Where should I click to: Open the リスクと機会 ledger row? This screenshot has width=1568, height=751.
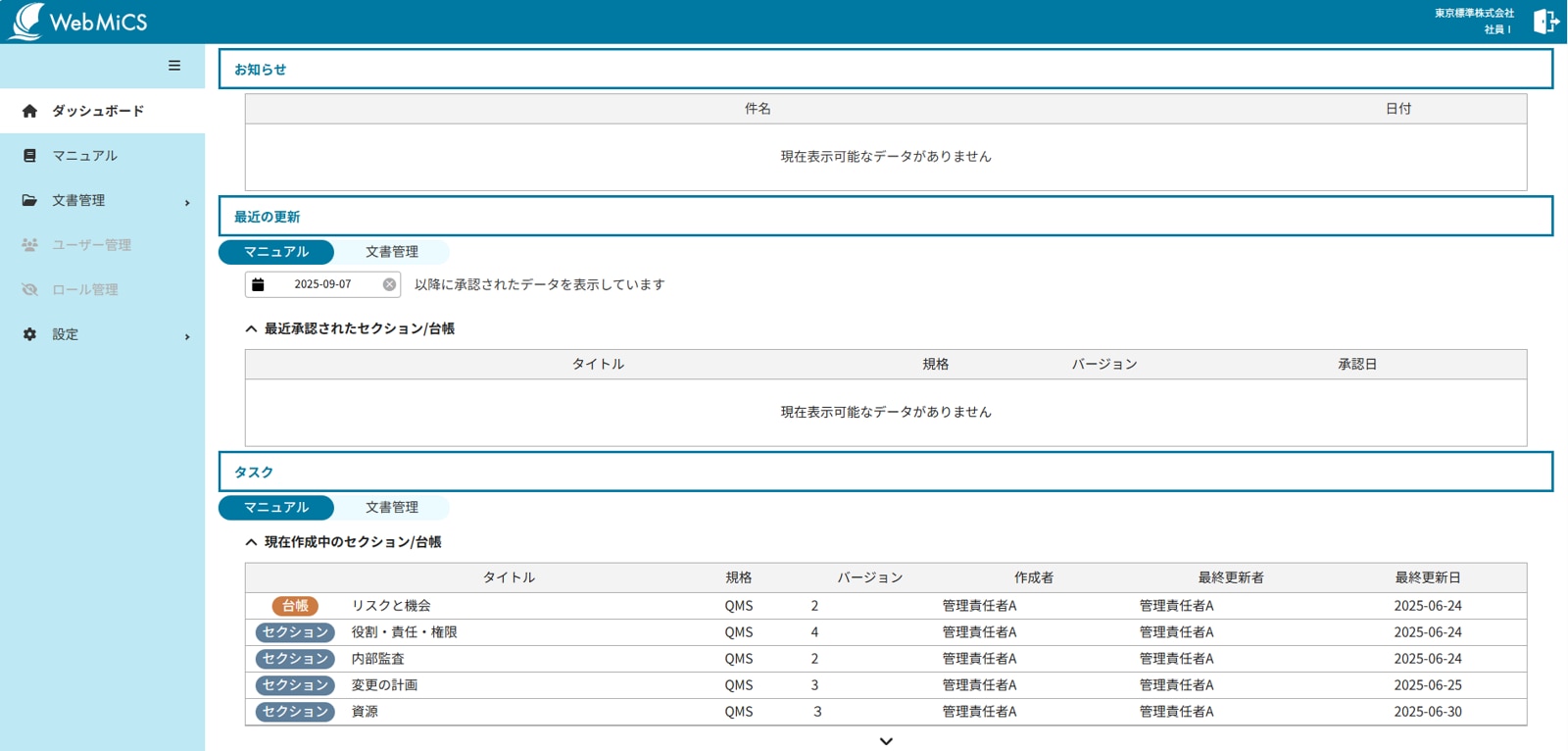click(x=391, y=606)
